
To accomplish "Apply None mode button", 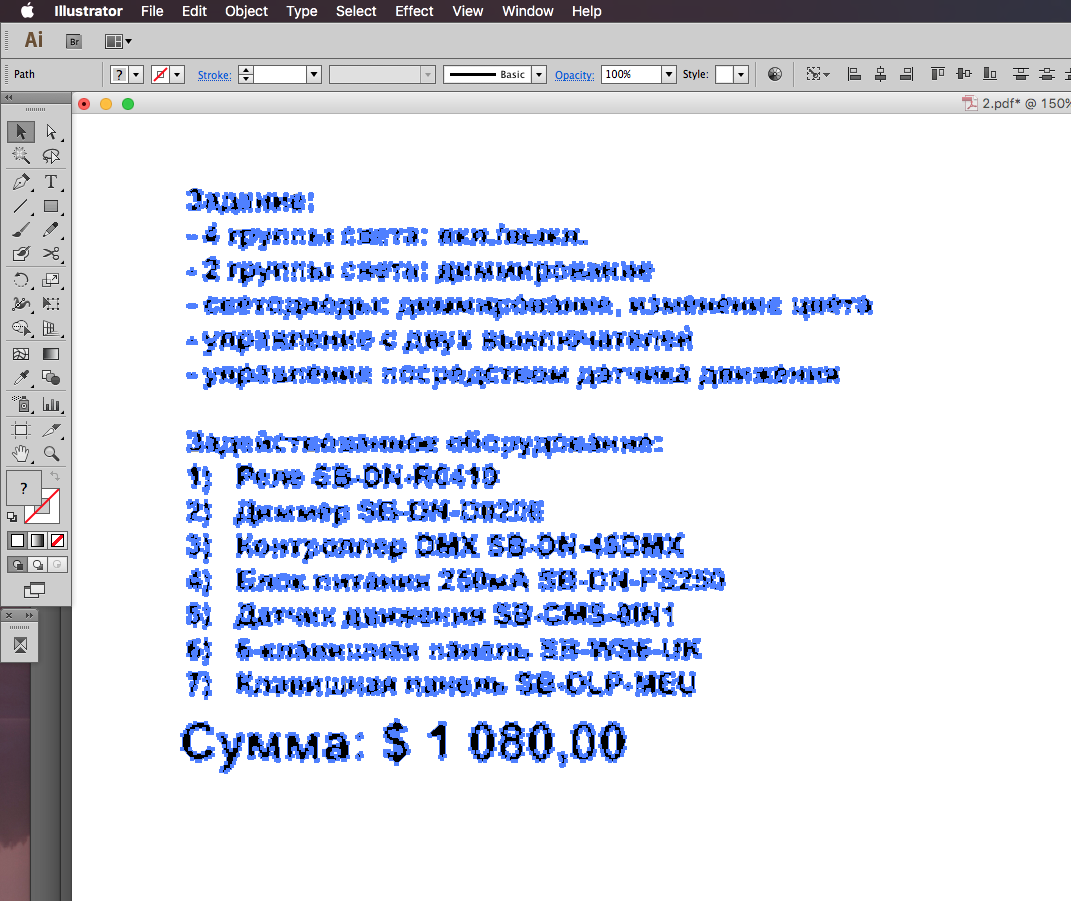I will point(57,541).
